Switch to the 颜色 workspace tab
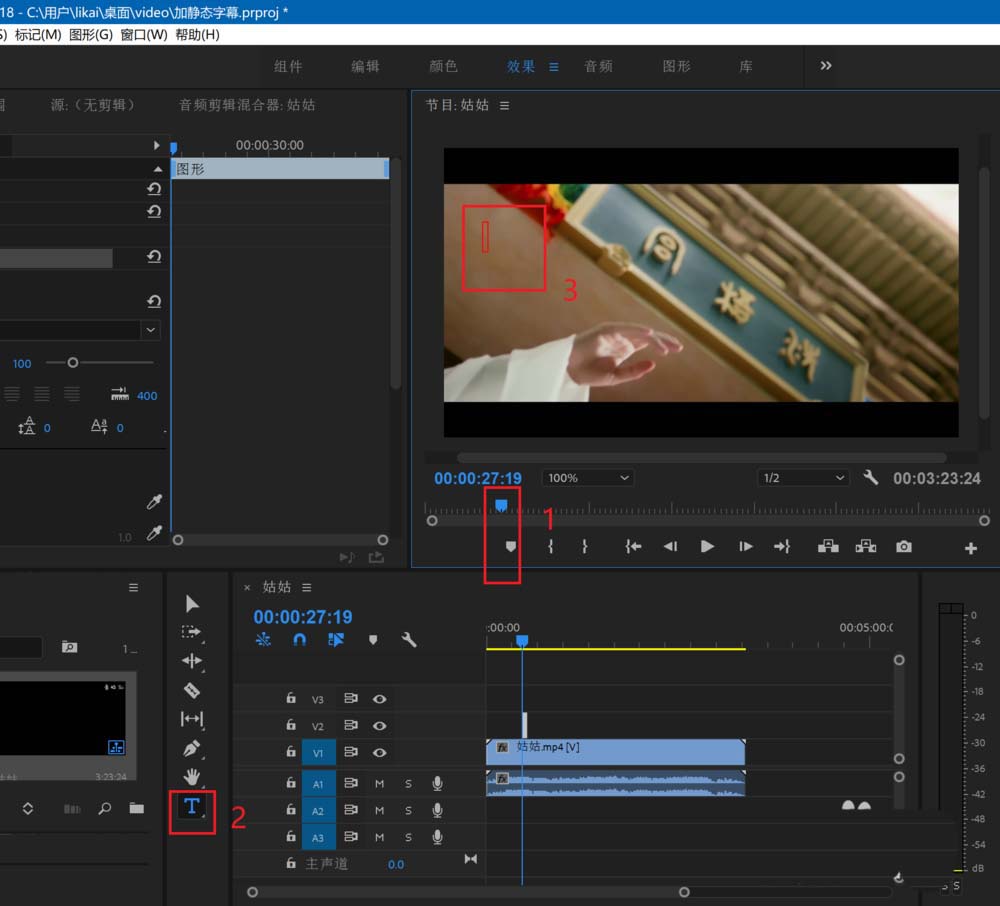The width and height of the screenshot is (1000, 906). [443, 66]
